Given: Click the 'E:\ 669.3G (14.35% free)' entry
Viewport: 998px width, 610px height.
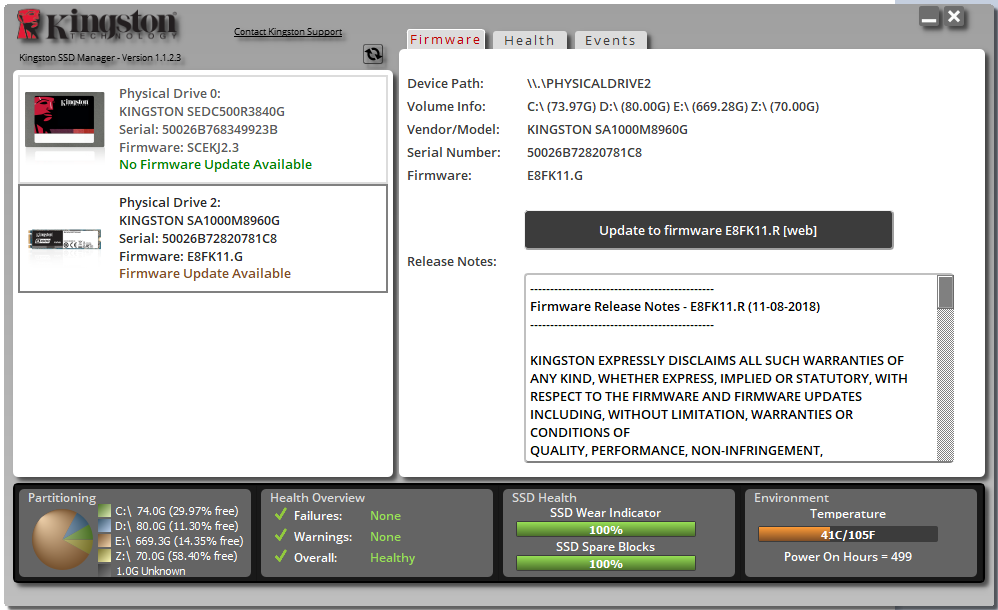Looking at the screenshot, I should pos(179,541).
